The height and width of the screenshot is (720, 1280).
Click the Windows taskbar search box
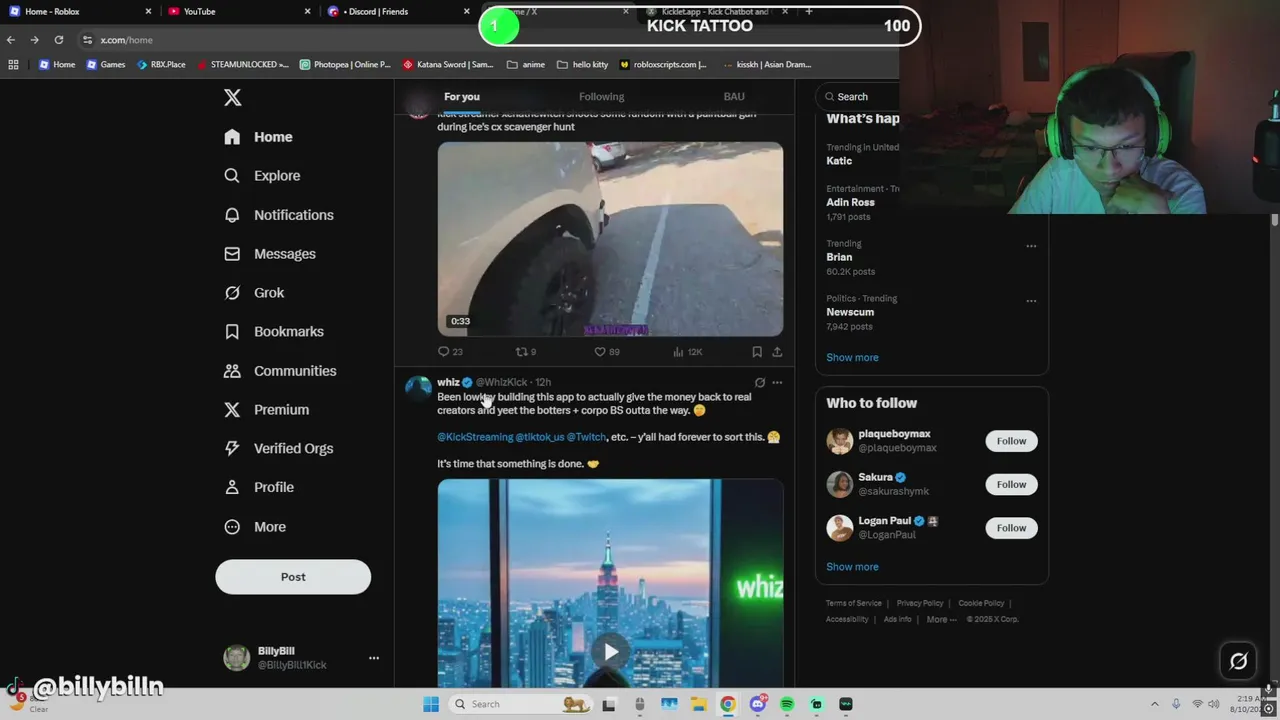[518, 704]
